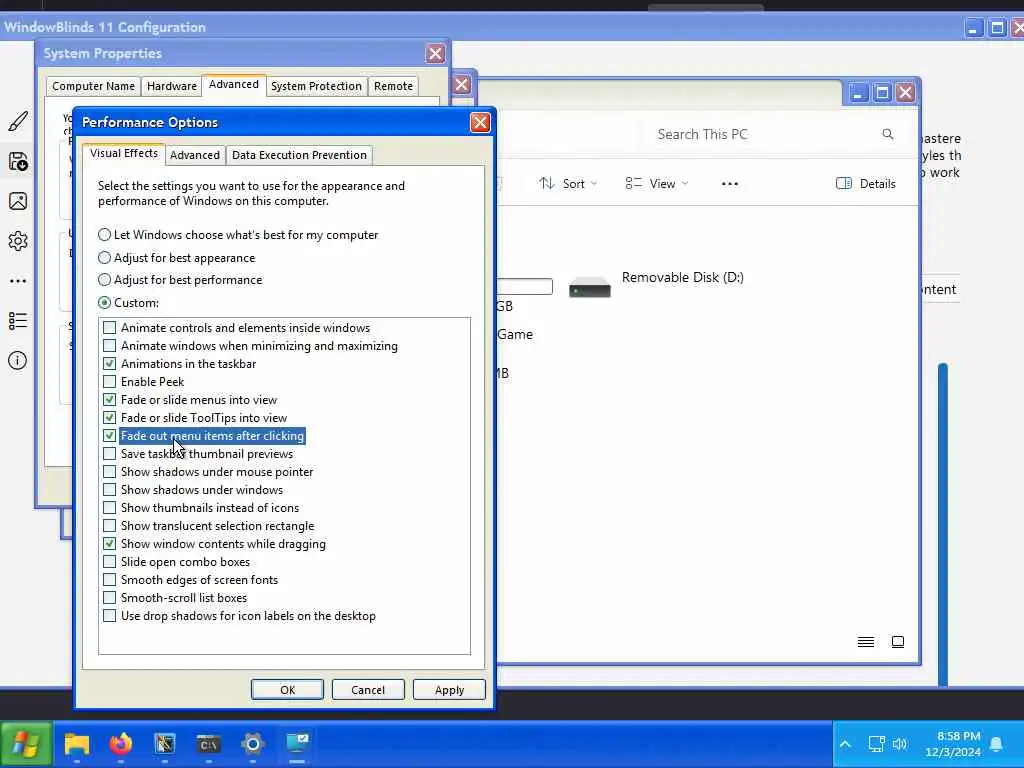Check Show shadows under mouse pointer
1024x768 pixels.
(x=110, y=472)
